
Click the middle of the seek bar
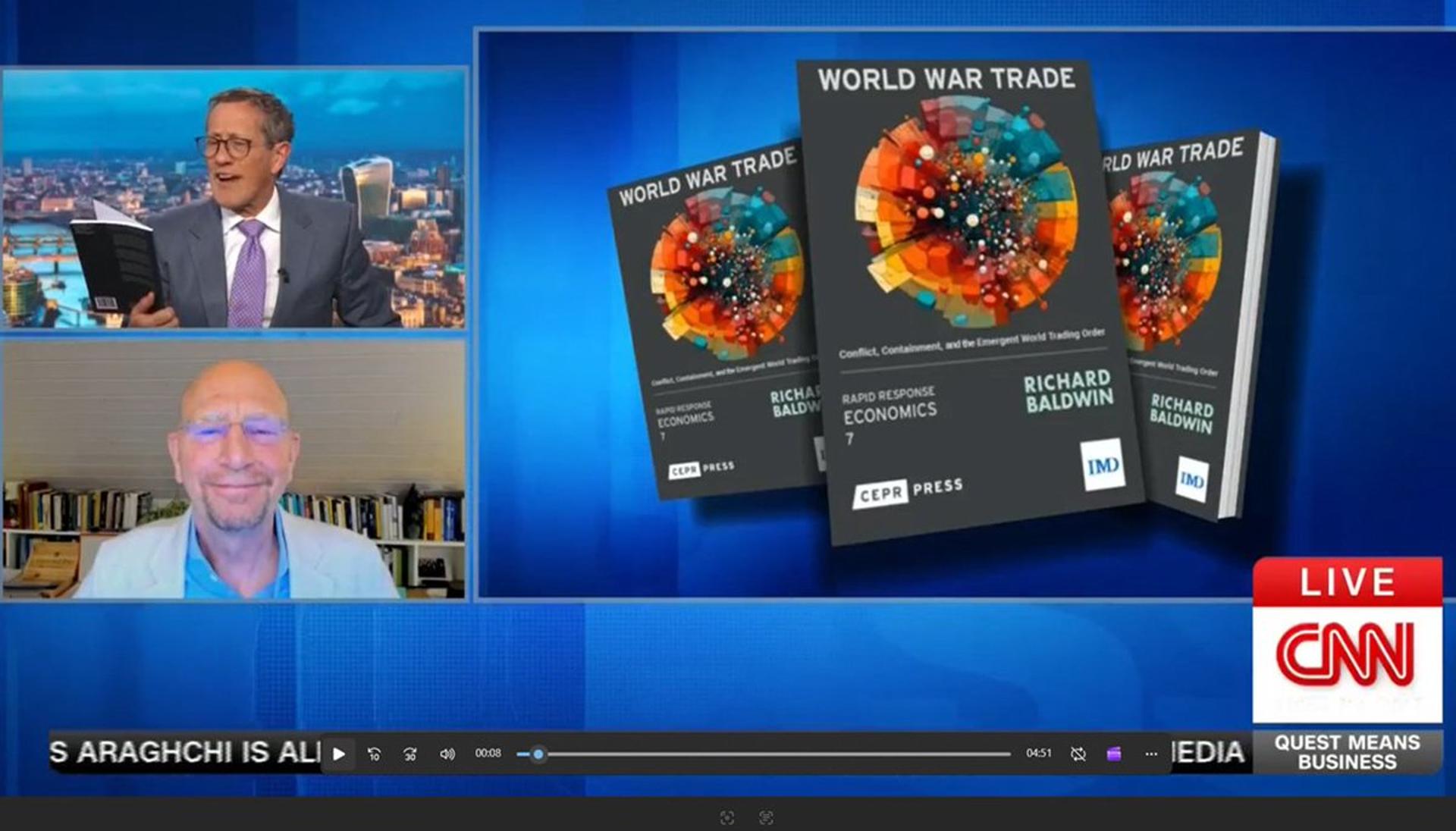(764, 754)
